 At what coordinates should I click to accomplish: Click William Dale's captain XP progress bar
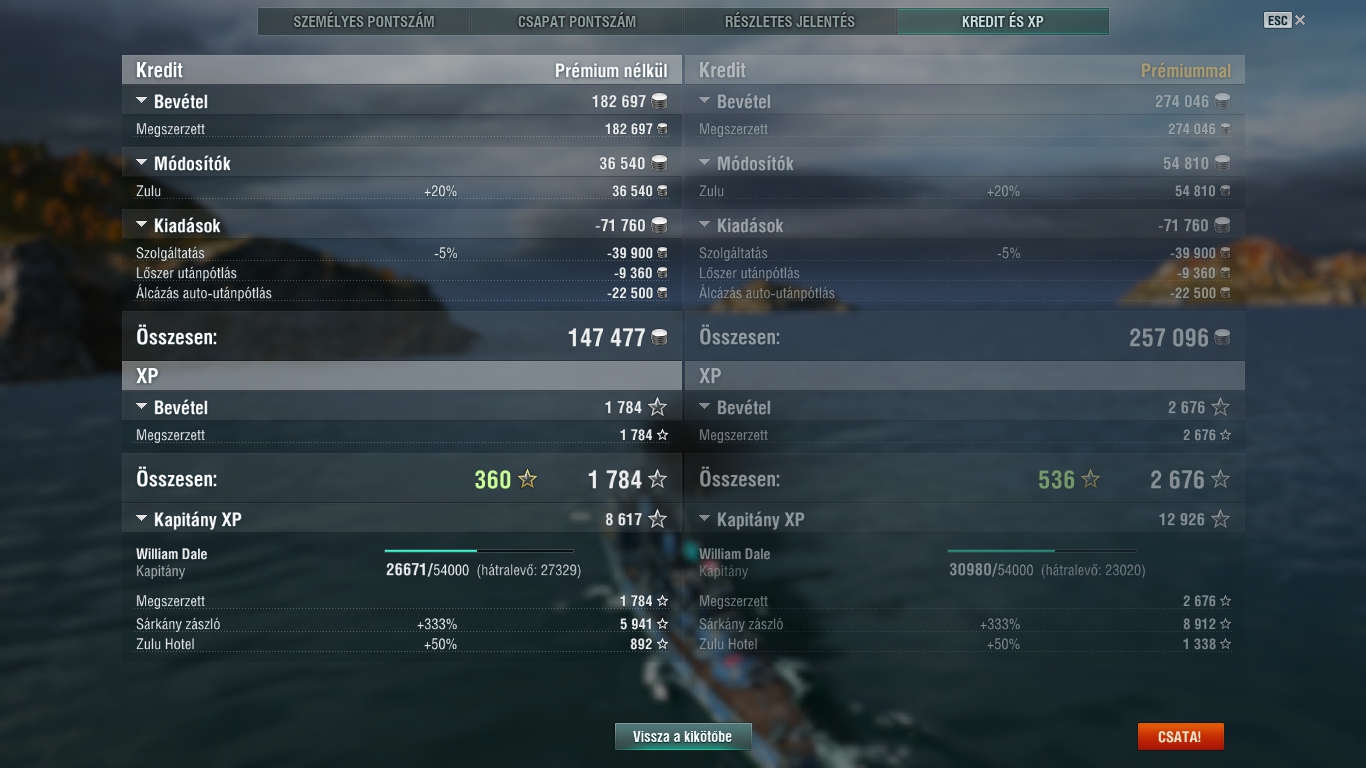479,551
